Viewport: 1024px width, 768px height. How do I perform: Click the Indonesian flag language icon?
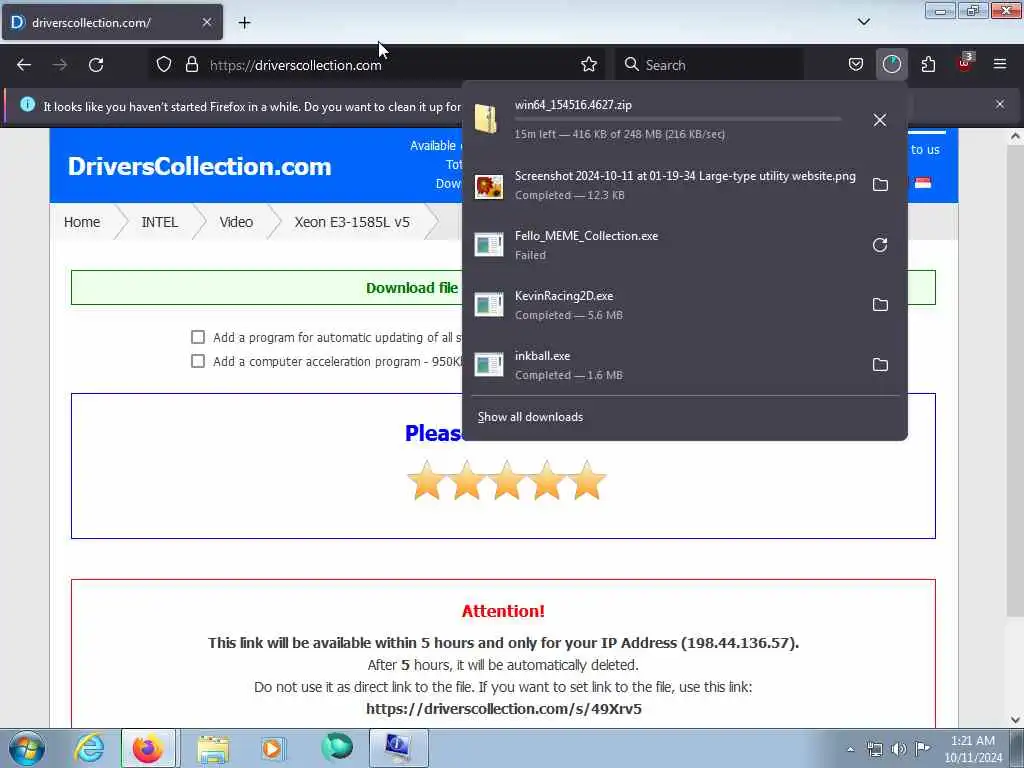pyautogui.click(x=923, y=184)
